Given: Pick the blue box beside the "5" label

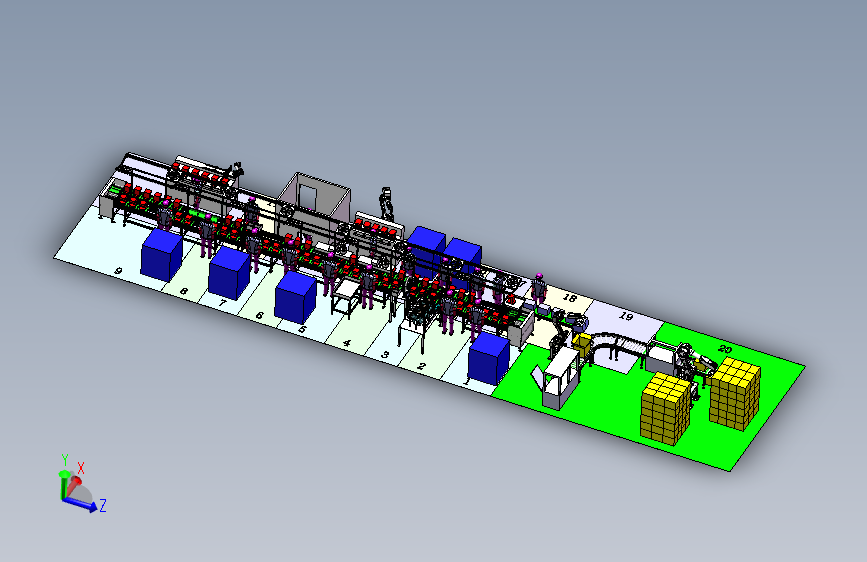Looking at the screenshot, I should click(295, 298).
